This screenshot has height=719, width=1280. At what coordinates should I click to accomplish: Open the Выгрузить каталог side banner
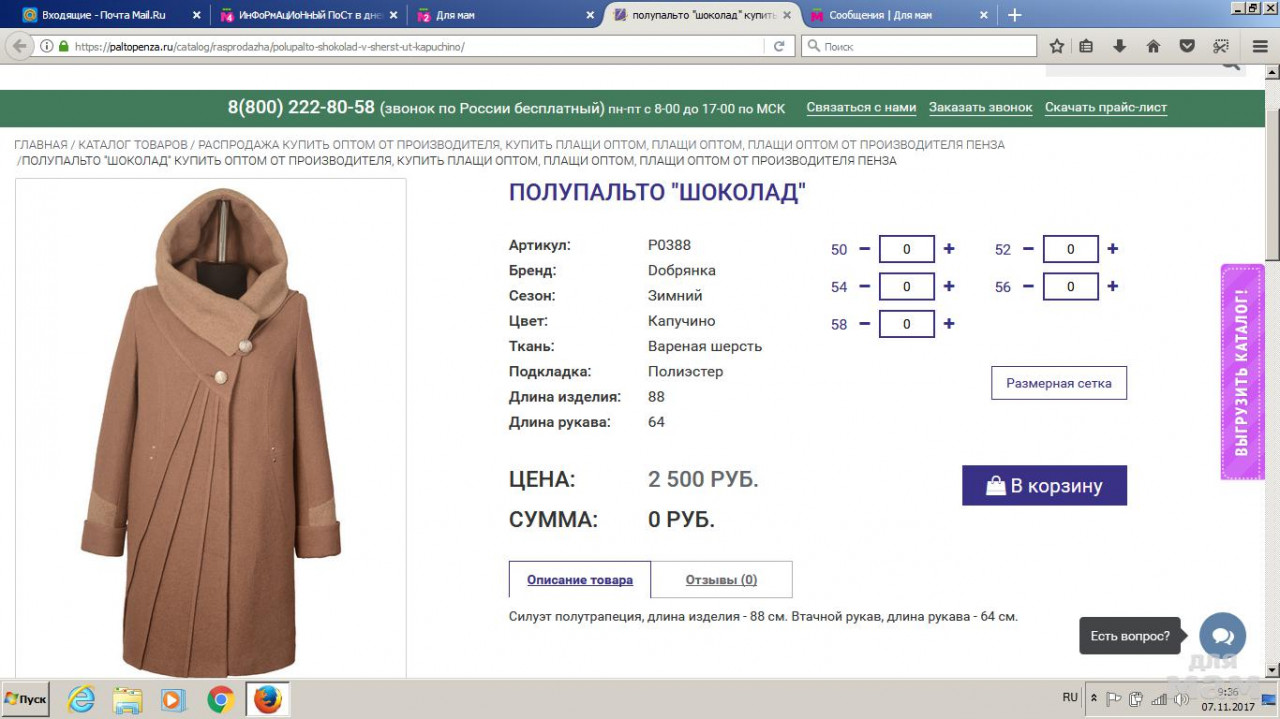click(x=1242, y=372)
